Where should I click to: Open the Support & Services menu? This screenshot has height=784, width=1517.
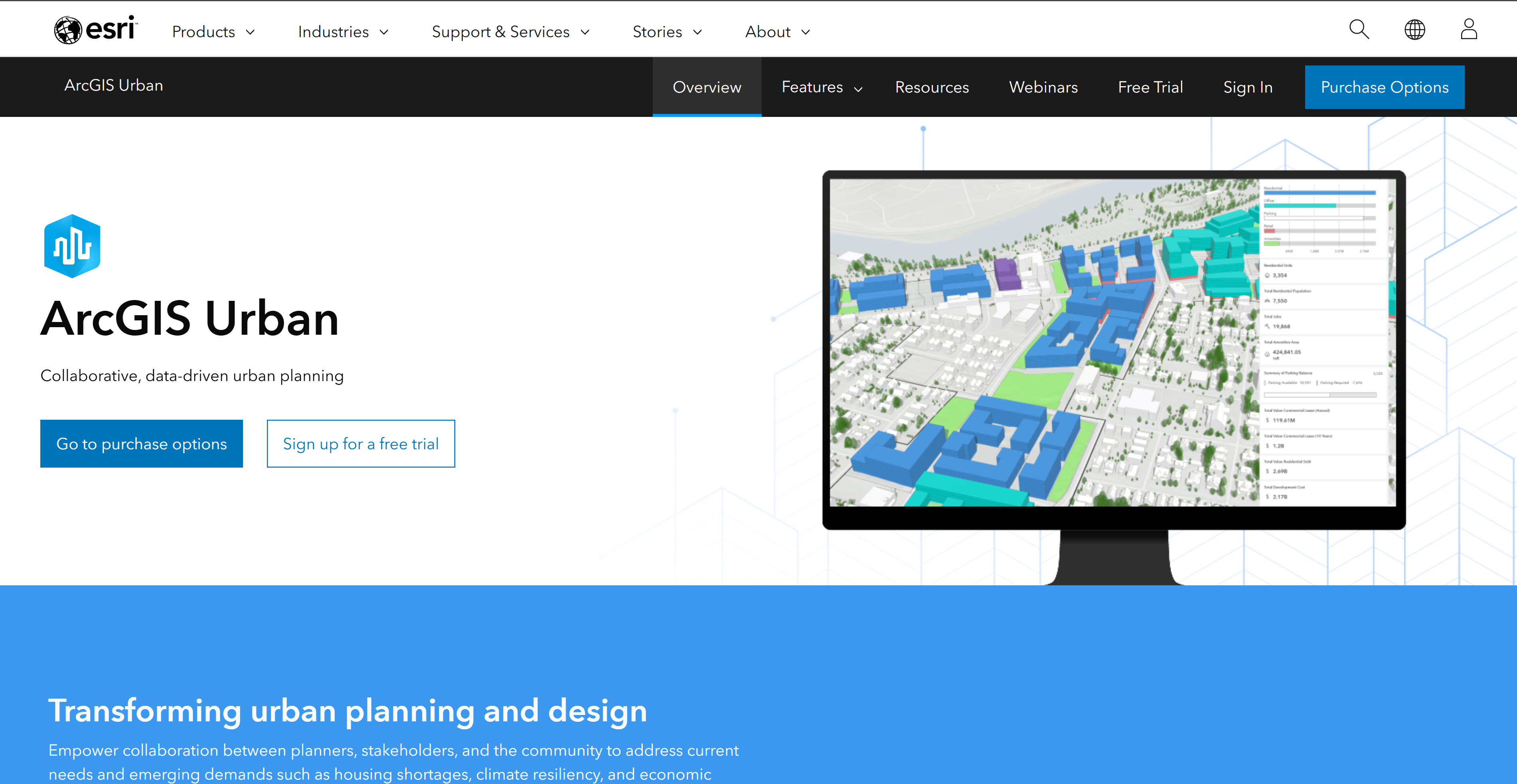pos(510,32)
